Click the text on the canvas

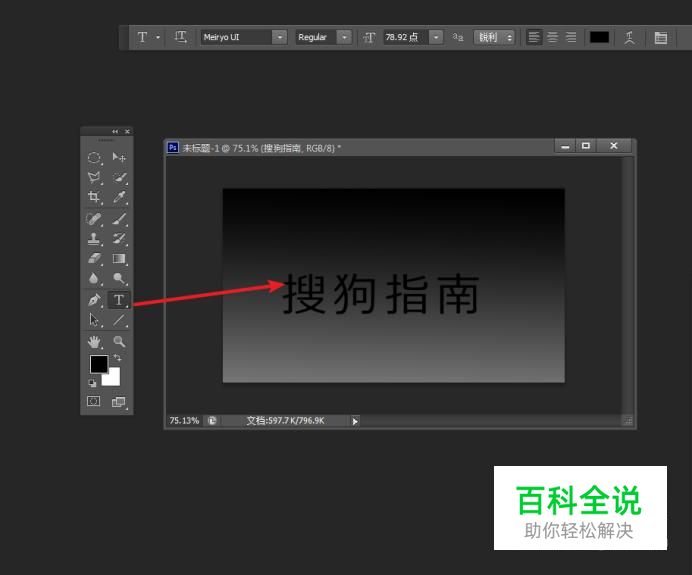pyautogui.click(x=381, y=293)
